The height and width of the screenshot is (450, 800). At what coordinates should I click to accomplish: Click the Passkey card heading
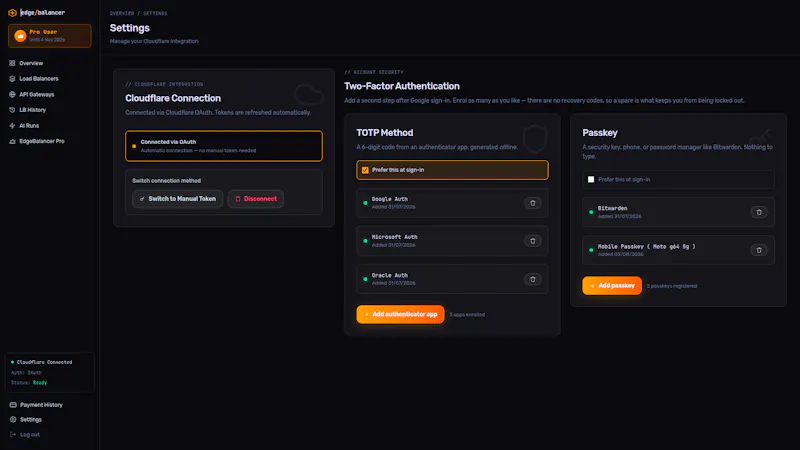pyautogui.click(x=600, y=133)
